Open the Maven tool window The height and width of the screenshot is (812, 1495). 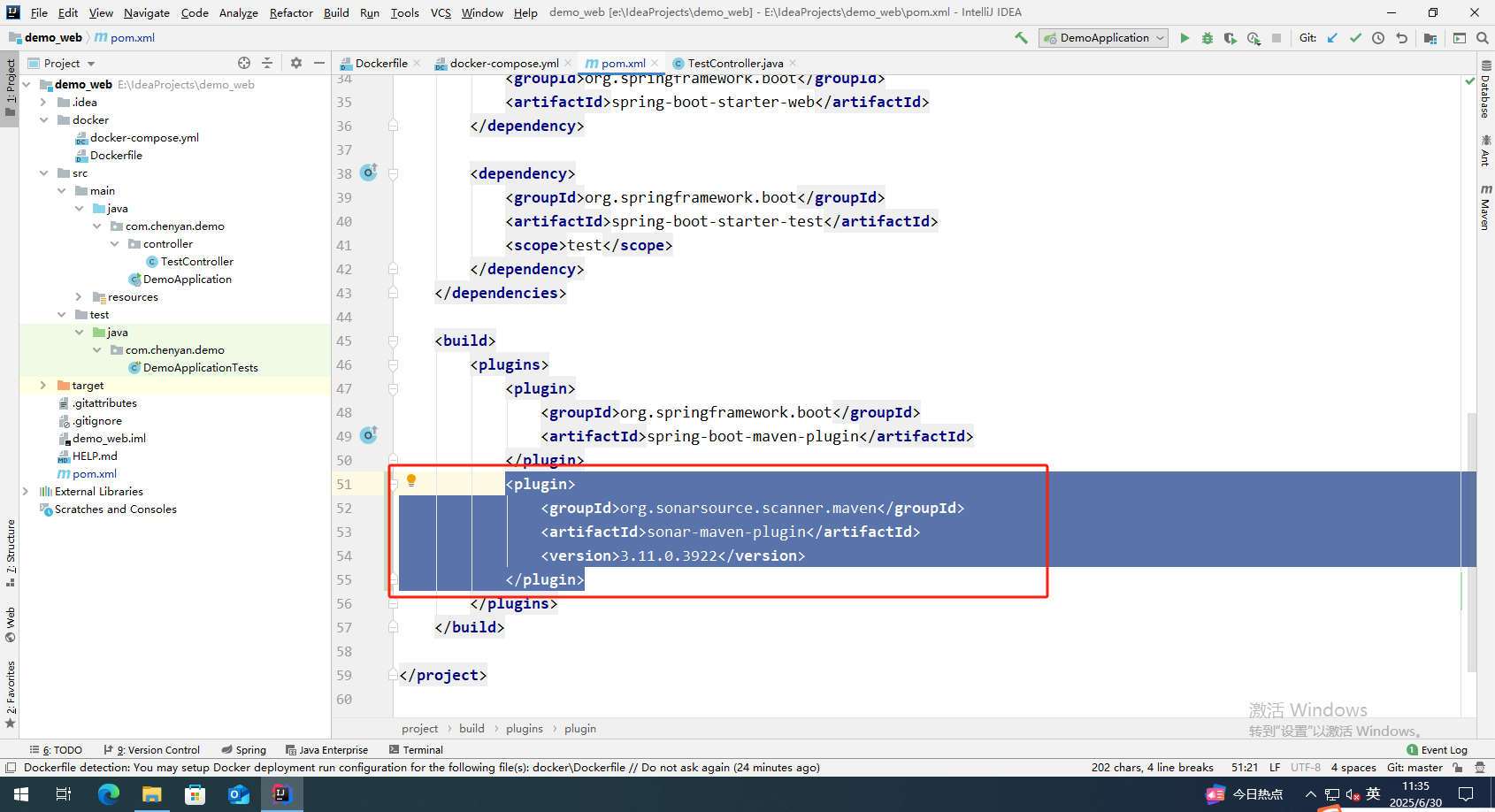click(x=1485, y=208)
